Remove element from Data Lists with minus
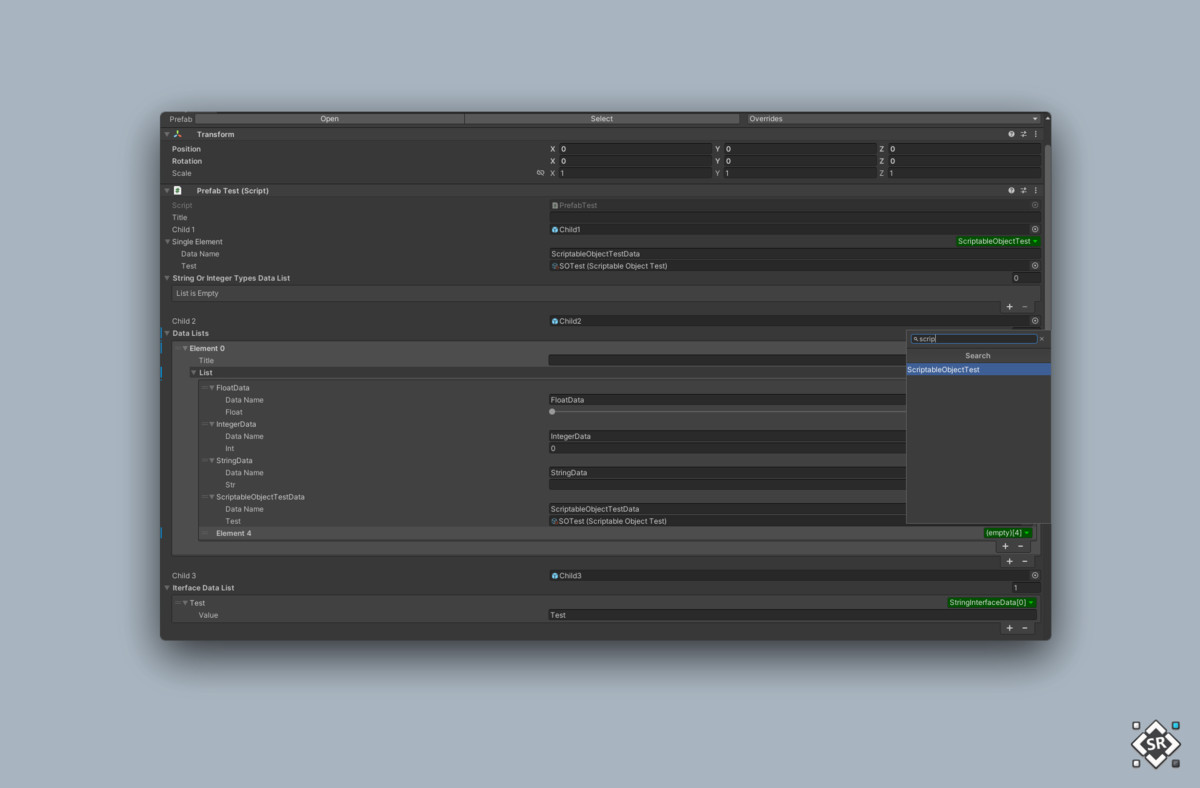Screen dimensions: 1200x788 pyautogui.click(x=1024, y=562)
